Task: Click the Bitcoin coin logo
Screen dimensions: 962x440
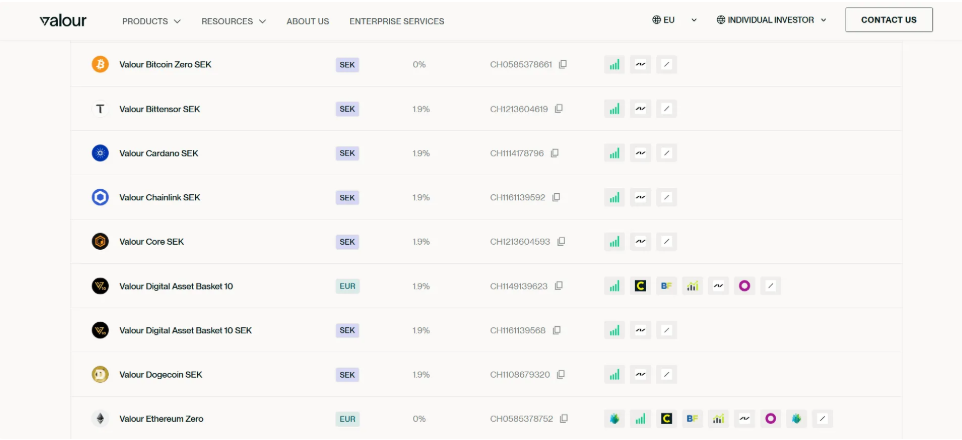Action: pyautogui.click(x=100, y=64)
